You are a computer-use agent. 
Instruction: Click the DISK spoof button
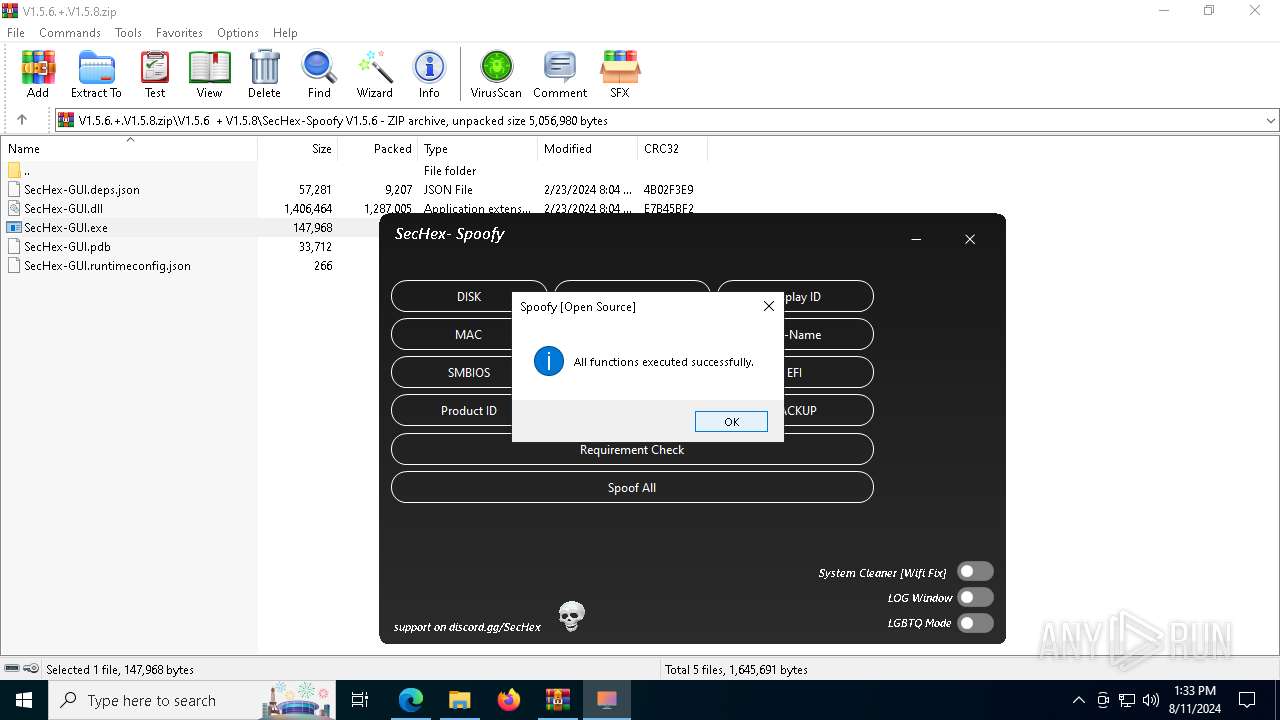pyautogui.click(x=469, y=296)
